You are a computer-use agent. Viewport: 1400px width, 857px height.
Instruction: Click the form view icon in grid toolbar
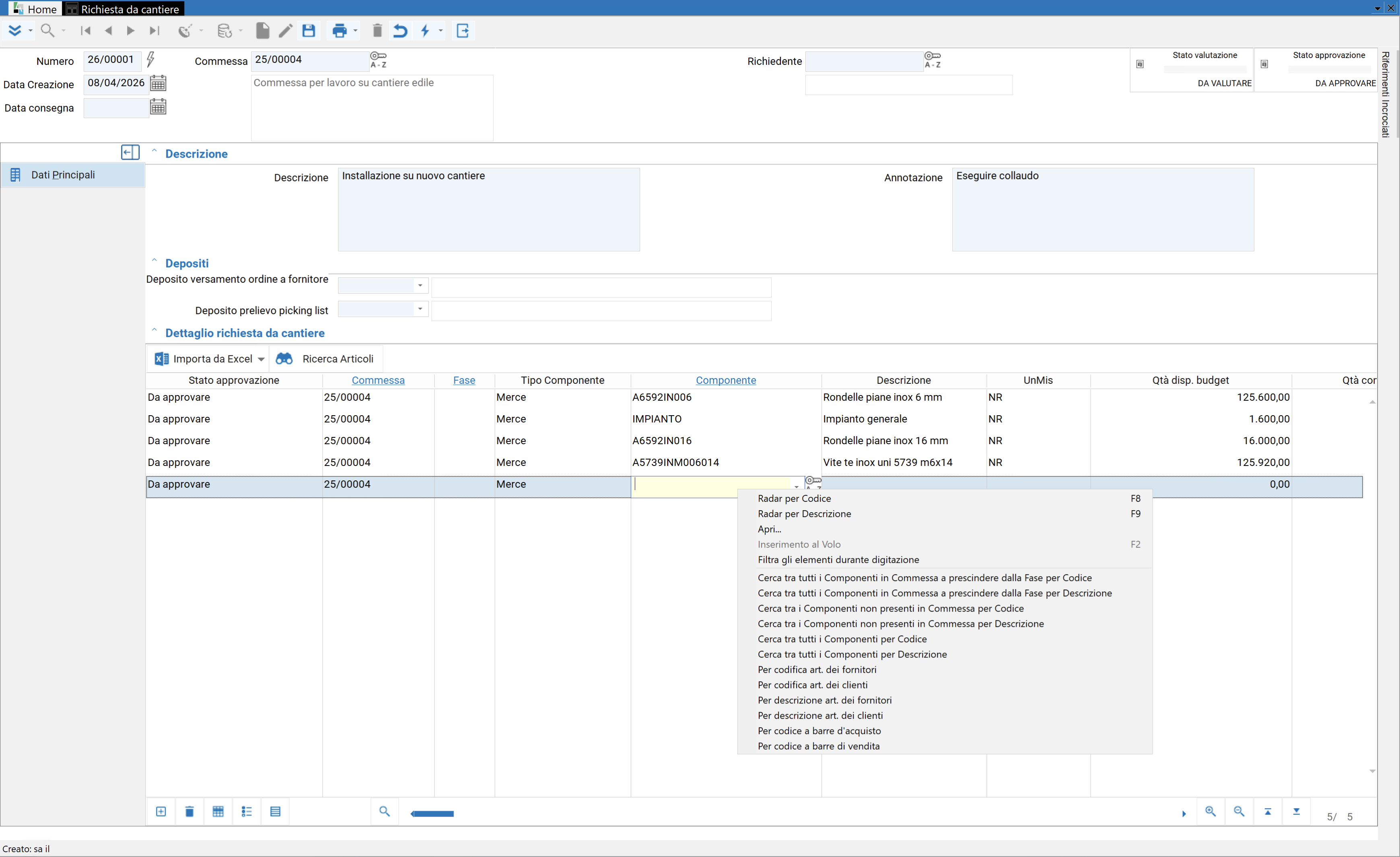(276, 812)
